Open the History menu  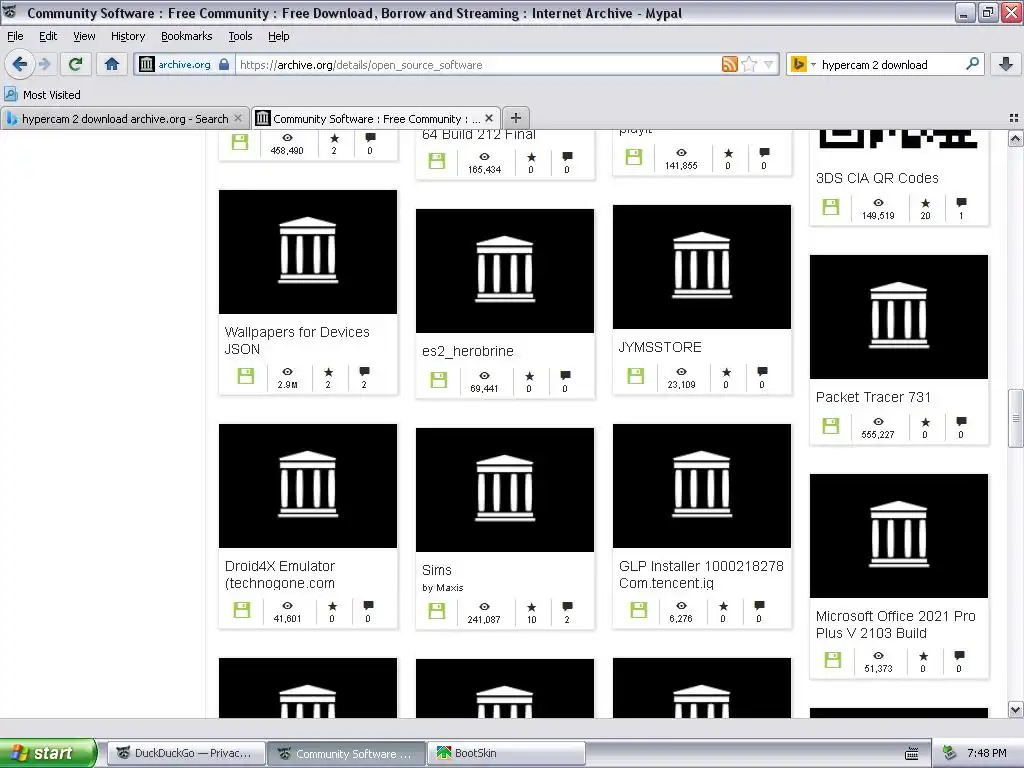[x=127, y=36]
